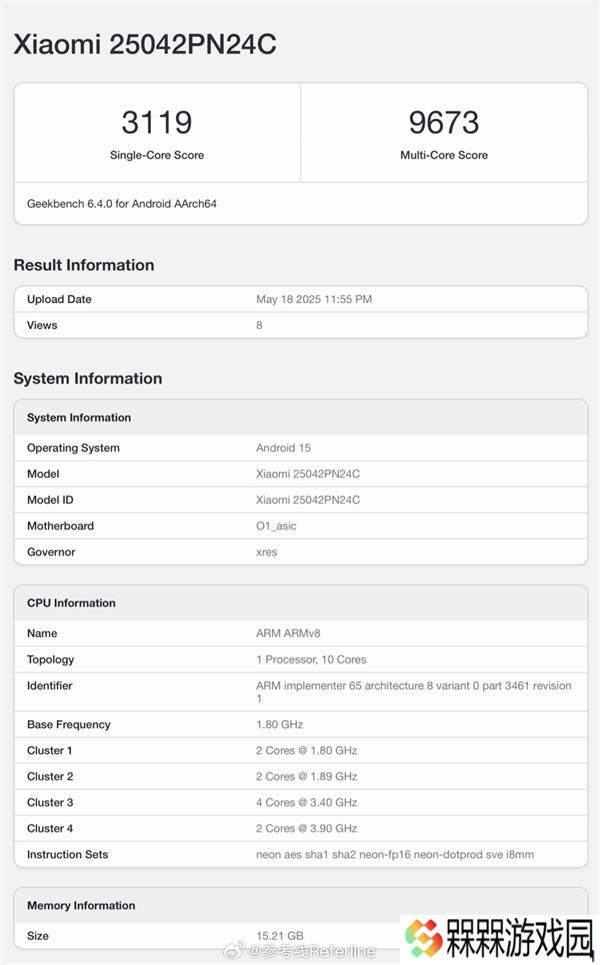Select the O1_asic motherboard value
Viewport: 600px width, 965px height.
tap(276, 526)
